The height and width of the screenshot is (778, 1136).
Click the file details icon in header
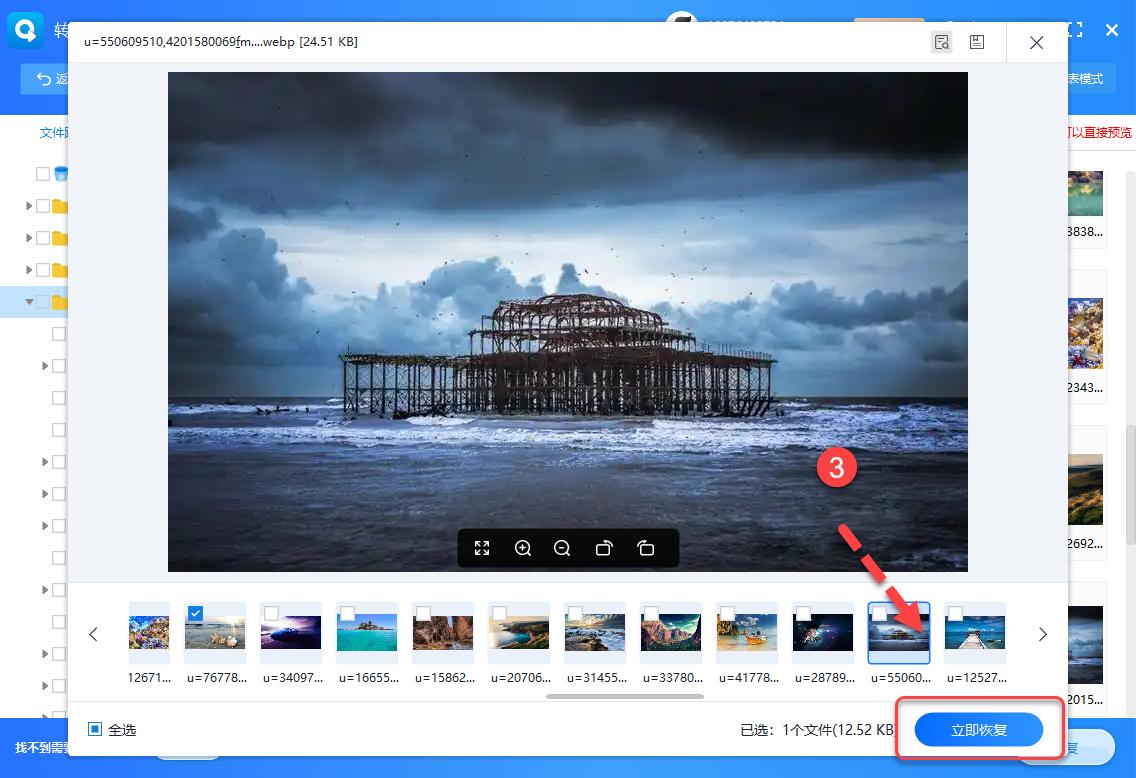(977, 42)
